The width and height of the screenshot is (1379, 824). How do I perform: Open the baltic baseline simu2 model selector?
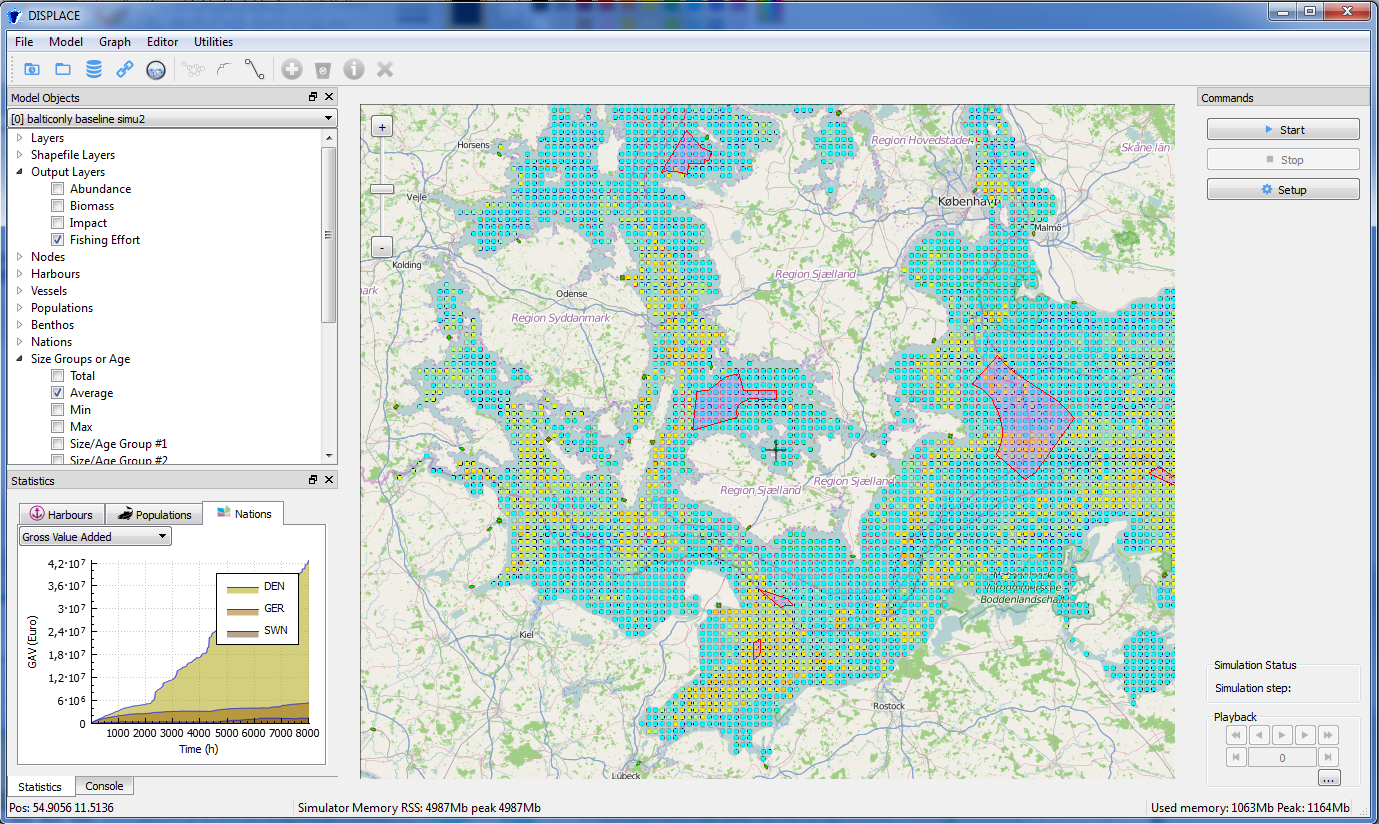pos(172,118)
